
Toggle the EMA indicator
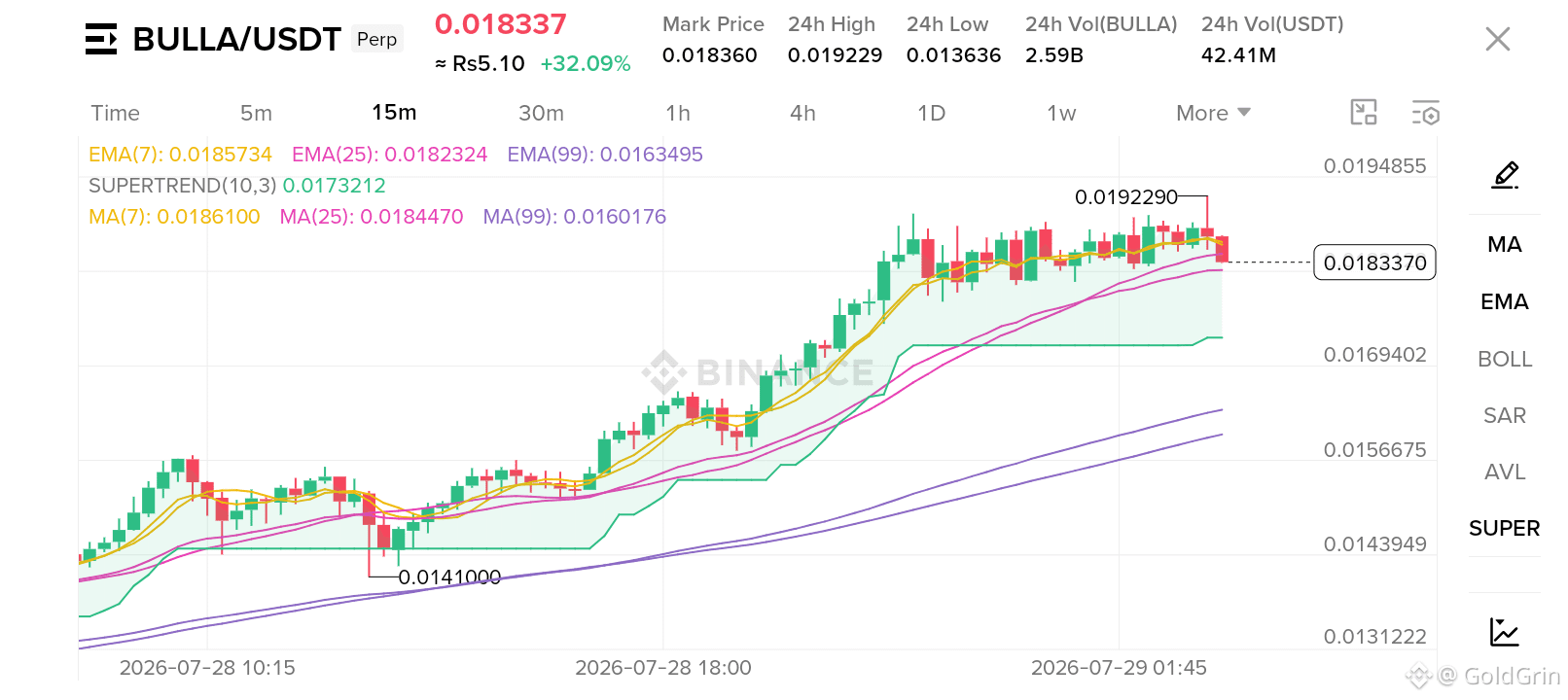(1505, 302)
